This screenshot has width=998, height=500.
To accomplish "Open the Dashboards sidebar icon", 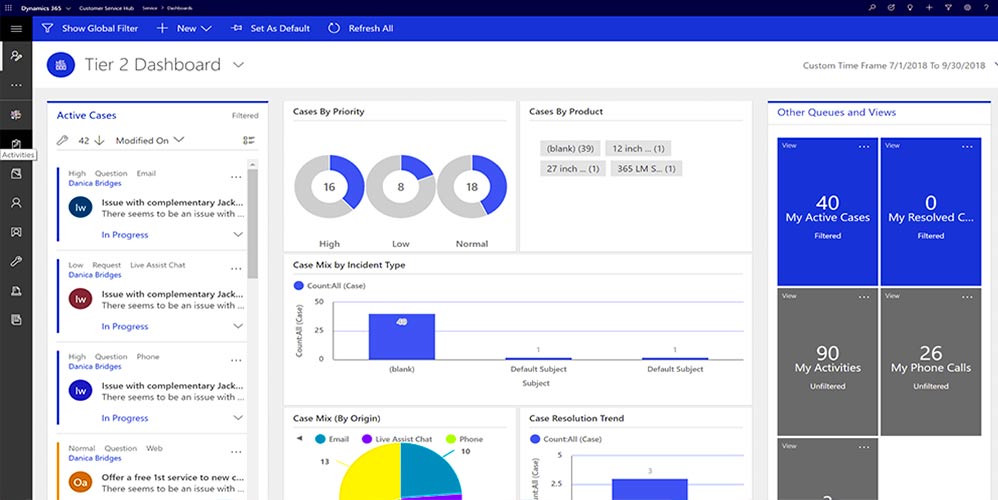I will [16, 115].
